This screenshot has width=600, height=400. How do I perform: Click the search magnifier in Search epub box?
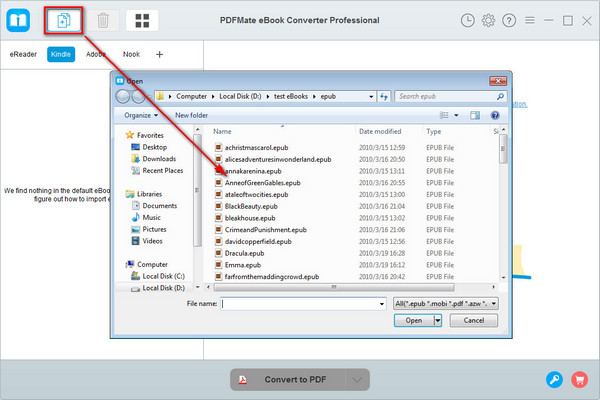(x=500, y=96)
